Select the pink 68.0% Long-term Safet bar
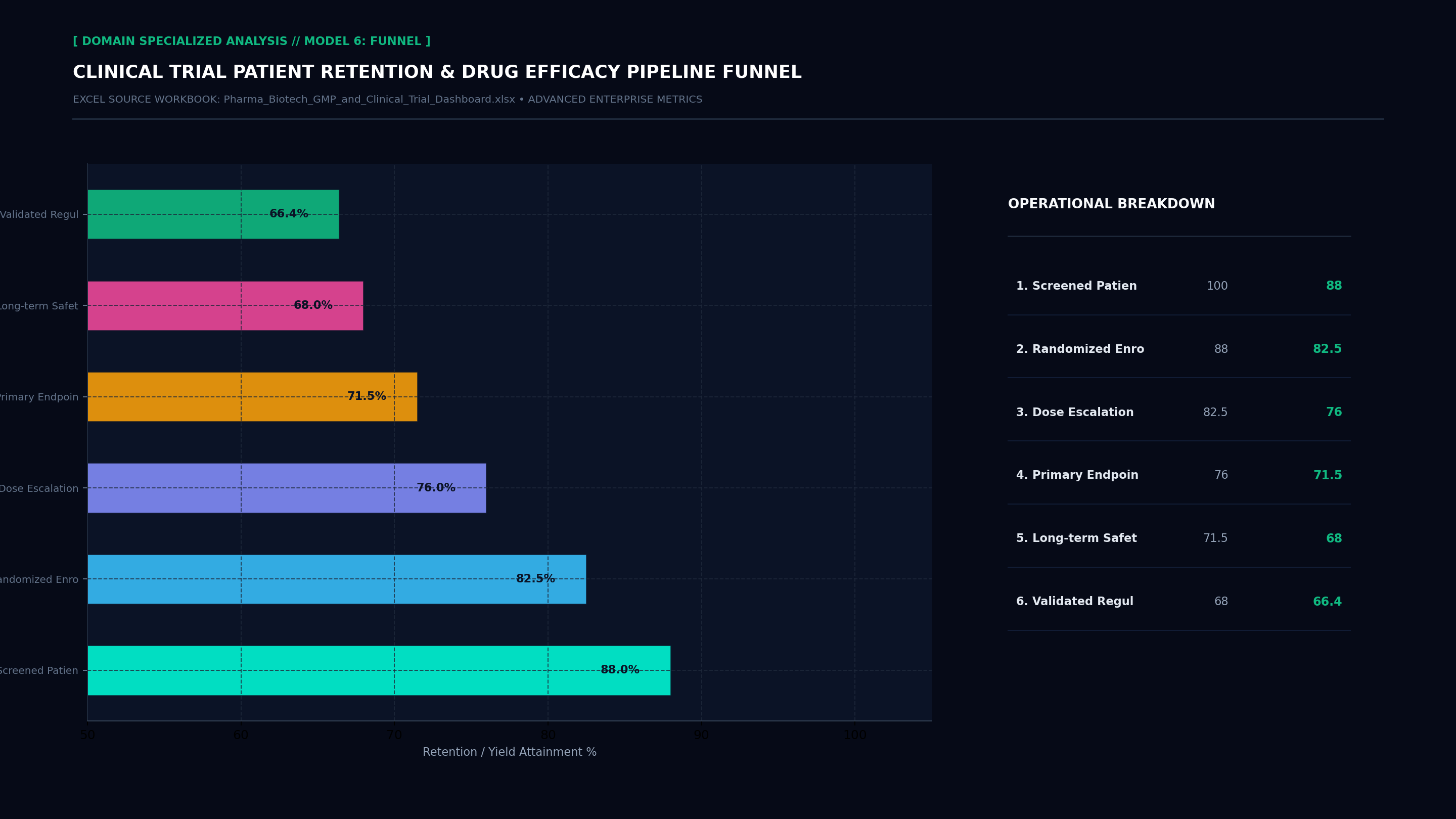 coord(225,306)
